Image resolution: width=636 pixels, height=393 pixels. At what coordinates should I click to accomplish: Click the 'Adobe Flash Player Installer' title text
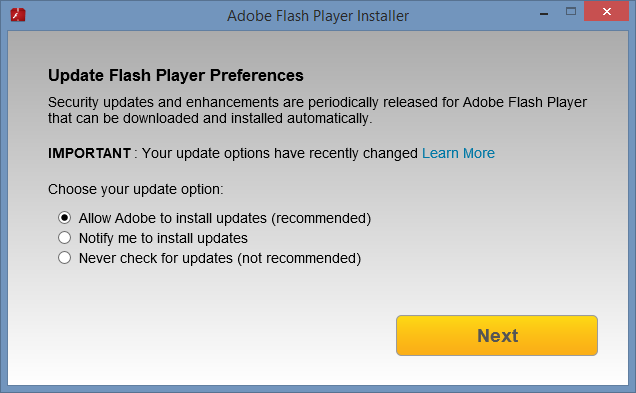(x=318, y=16)
